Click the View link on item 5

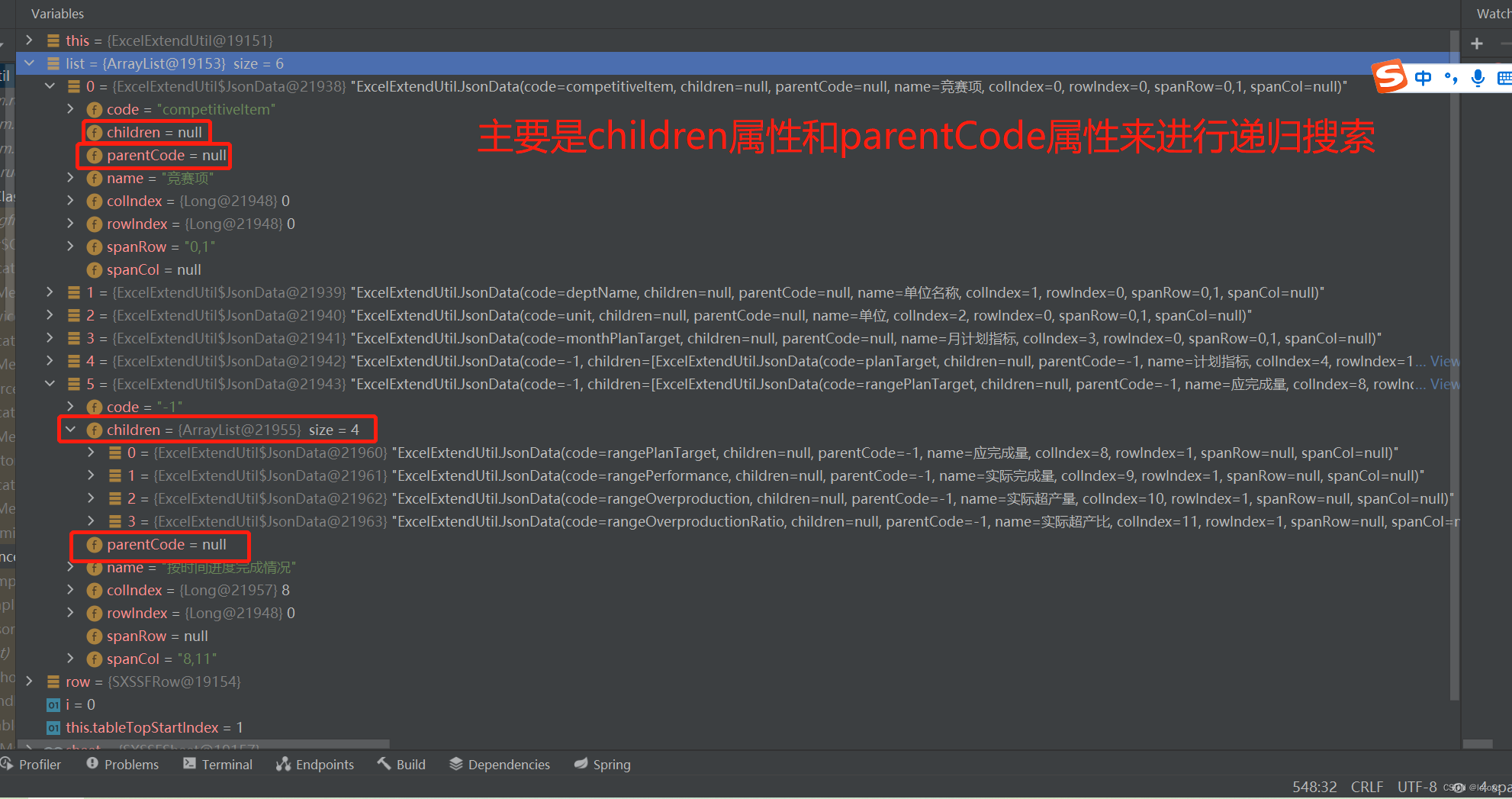click(x=1446, y=384)
